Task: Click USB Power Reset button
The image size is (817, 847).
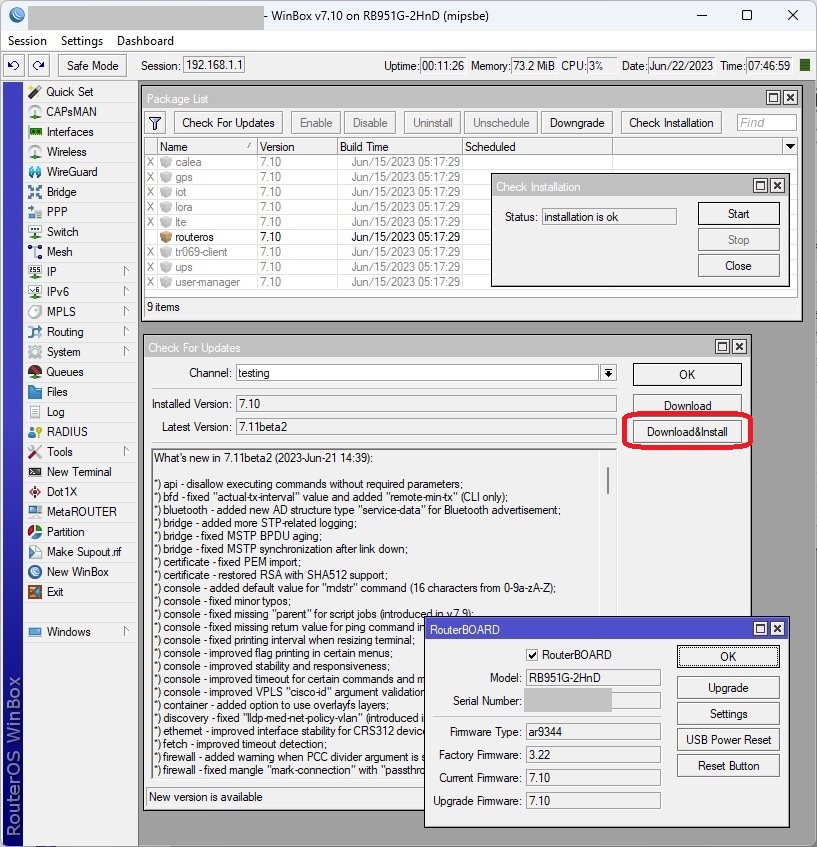Action: coord(728,740)
